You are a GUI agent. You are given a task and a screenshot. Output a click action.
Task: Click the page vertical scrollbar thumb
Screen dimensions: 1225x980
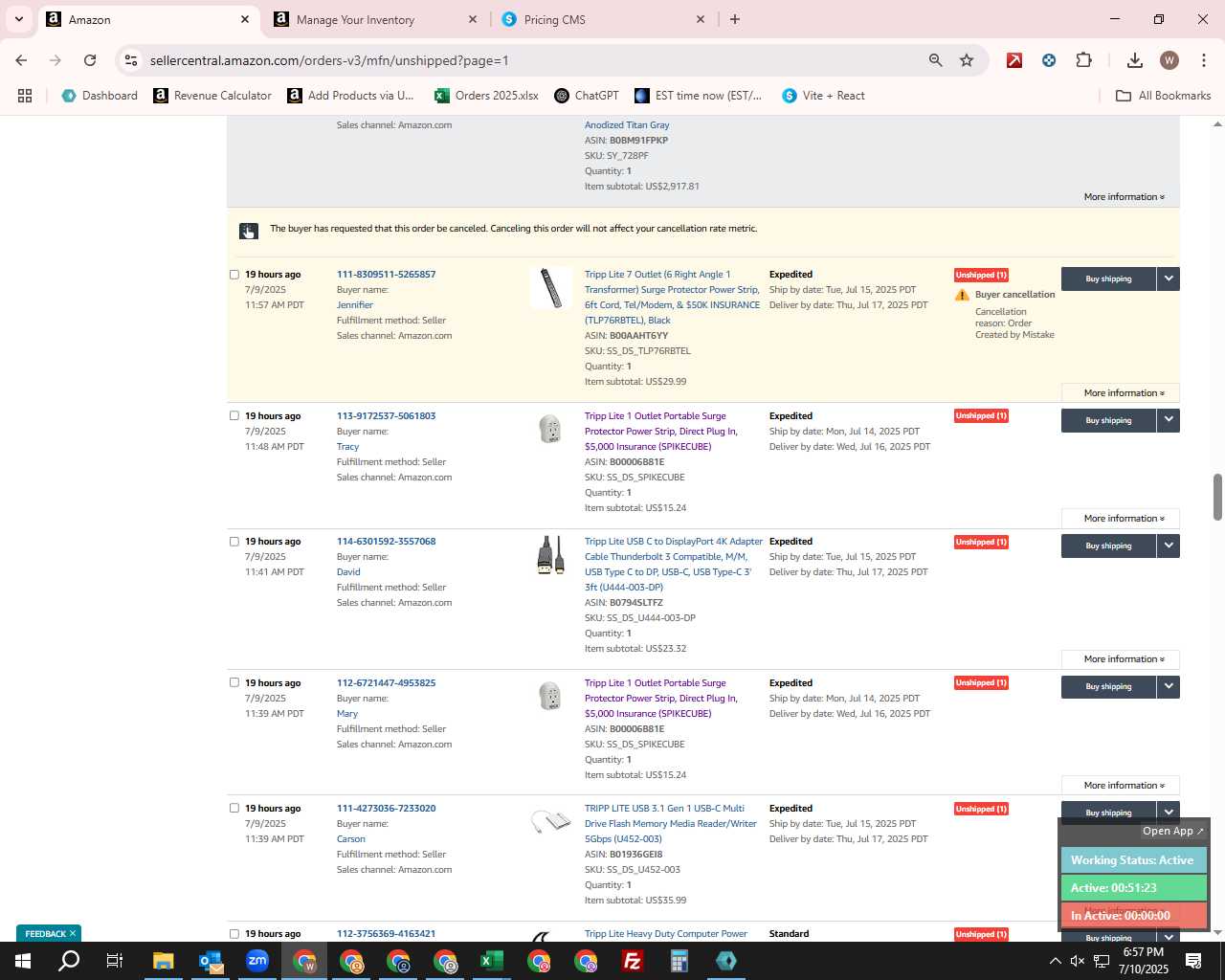point(1217,497)
